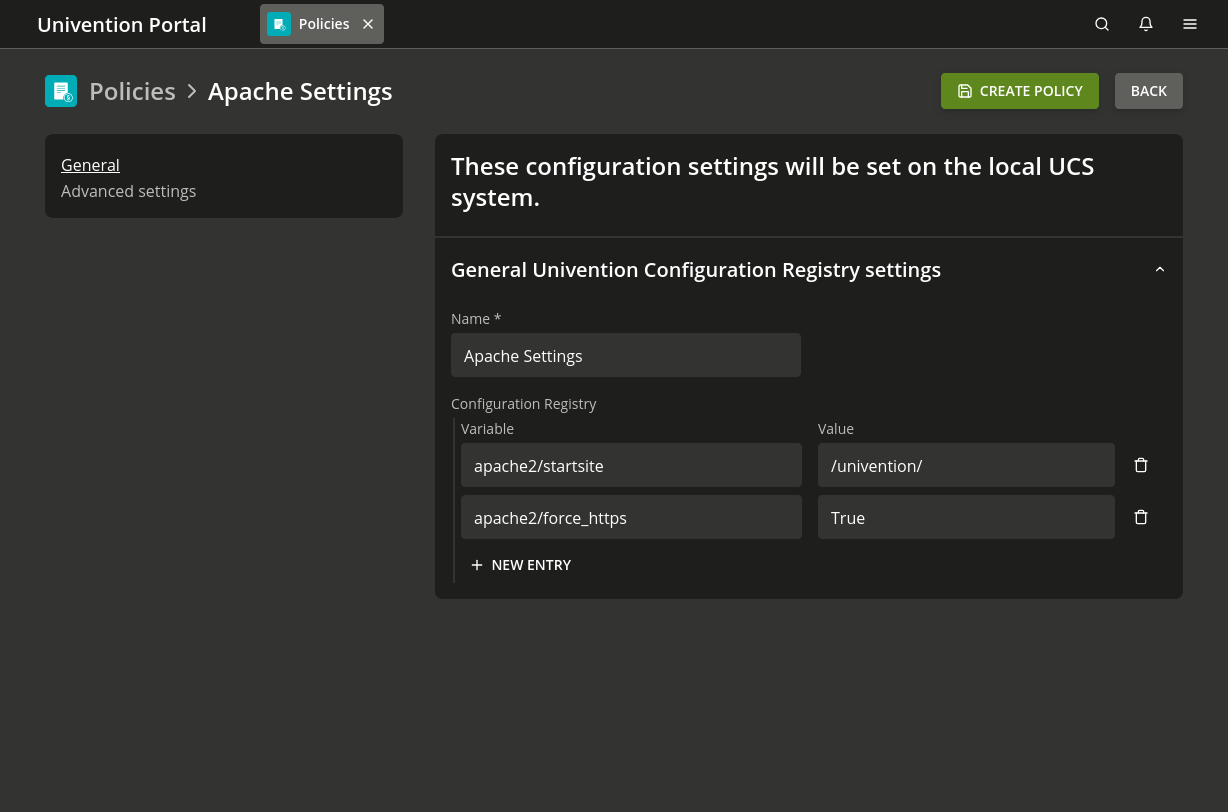1228x812 pixels.
Task: Add a New Entry row
Action: (x=521, y=565)
